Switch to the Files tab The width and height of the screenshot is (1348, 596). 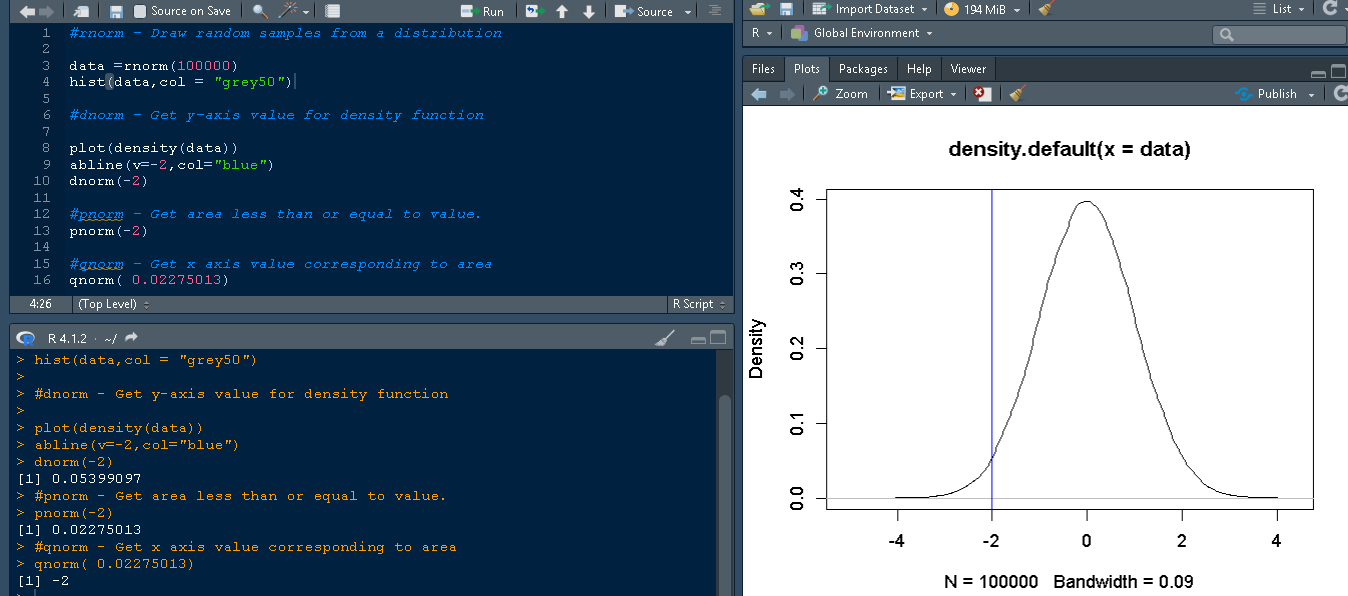tap(763, 69)
